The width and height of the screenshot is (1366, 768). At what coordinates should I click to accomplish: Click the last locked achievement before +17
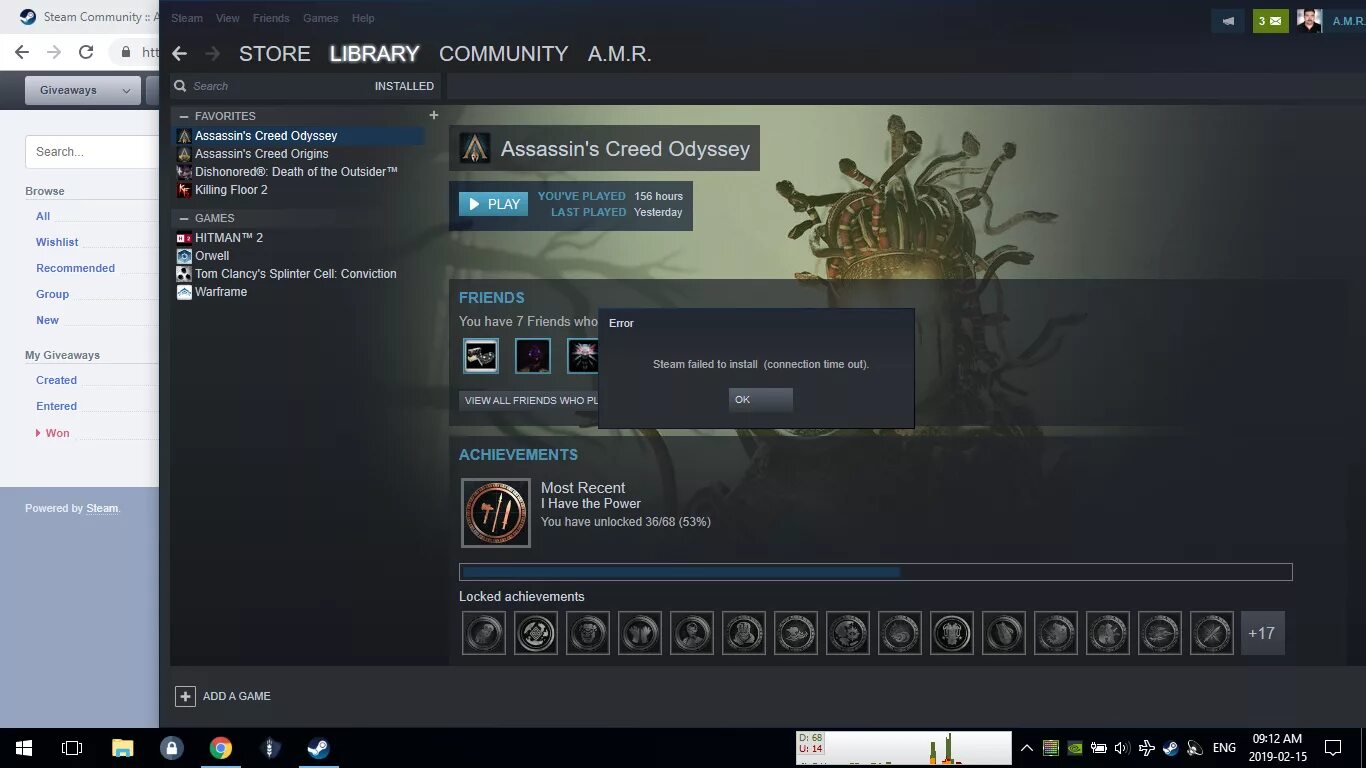pos(1212,633)
